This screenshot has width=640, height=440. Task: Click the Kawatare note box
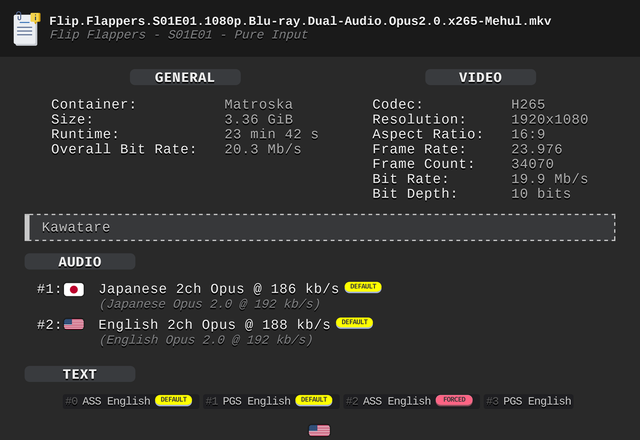point(320,227)
